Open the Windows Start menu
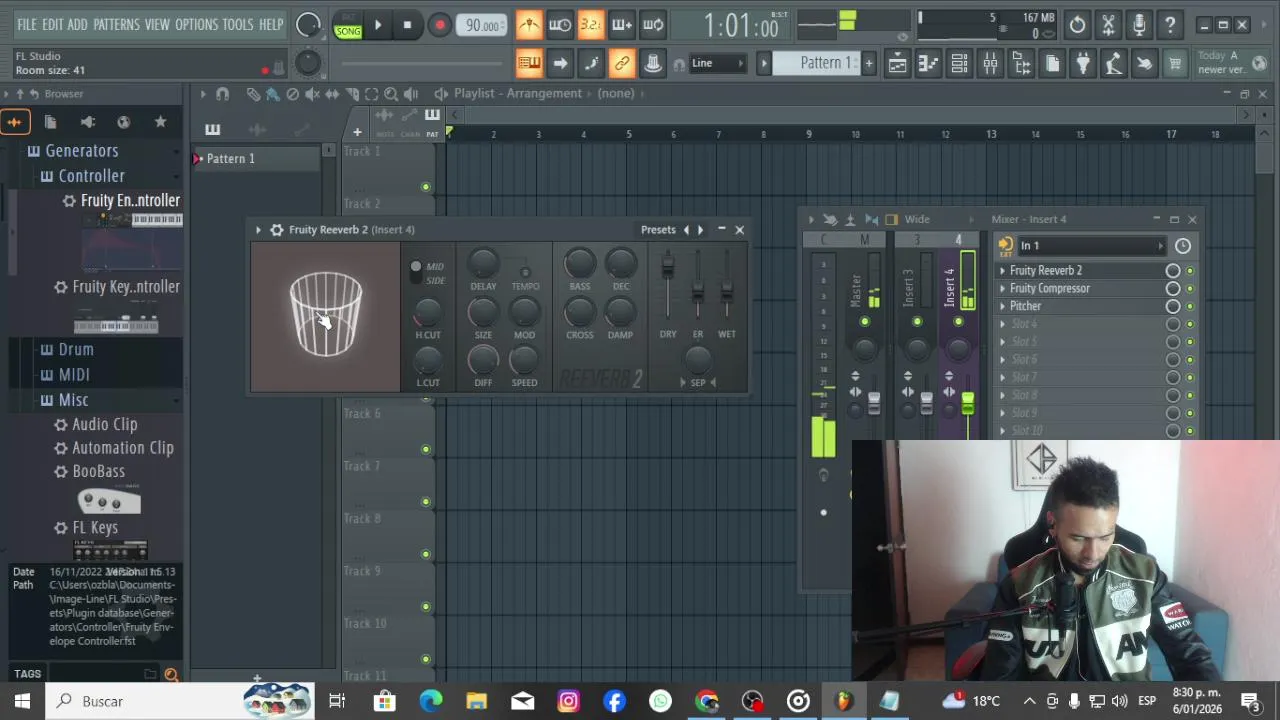This screenshot has width=1280, height=720. 22,701
